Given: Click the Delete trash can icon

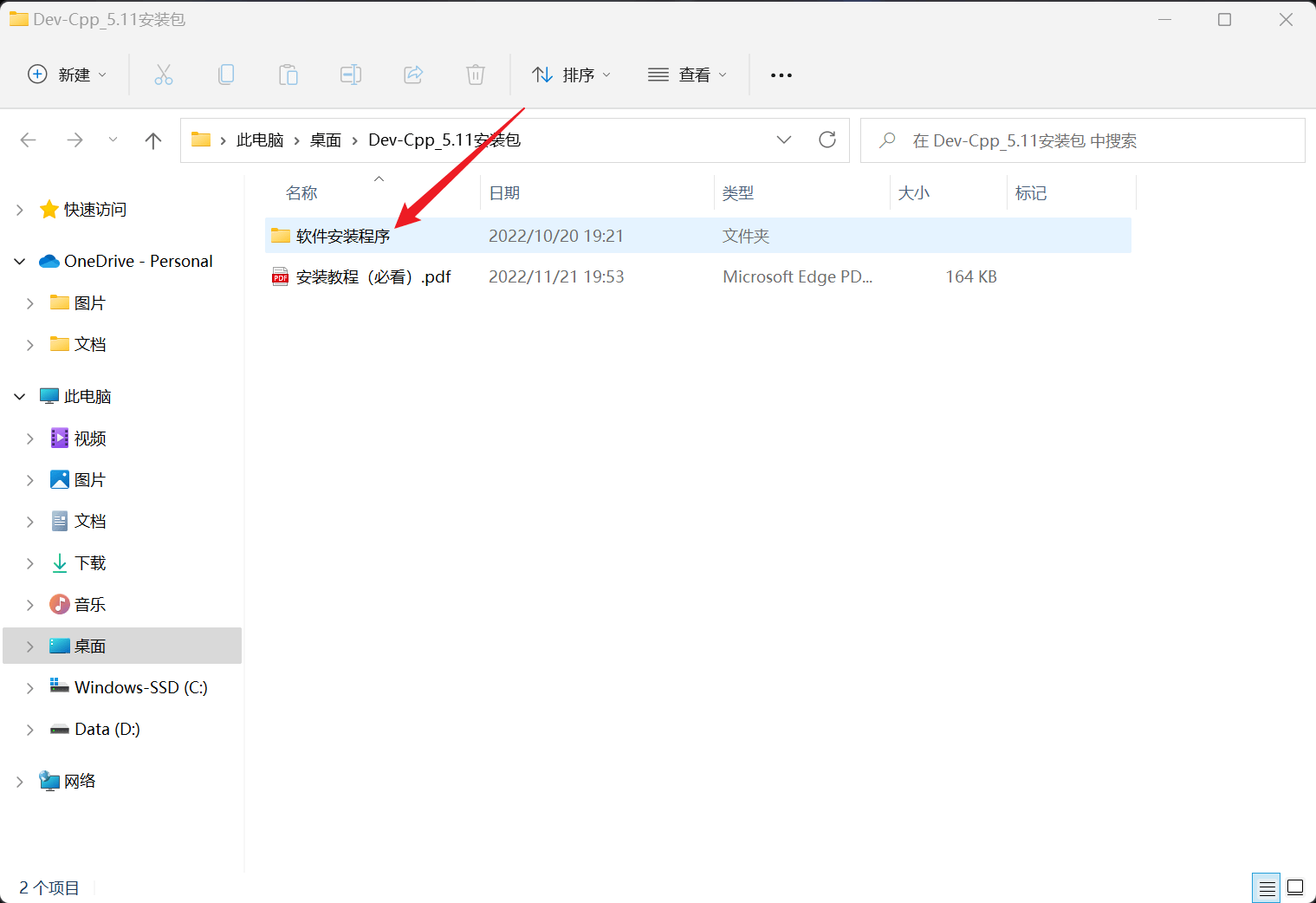Looking at the screenshot, I should pos(476,75).
